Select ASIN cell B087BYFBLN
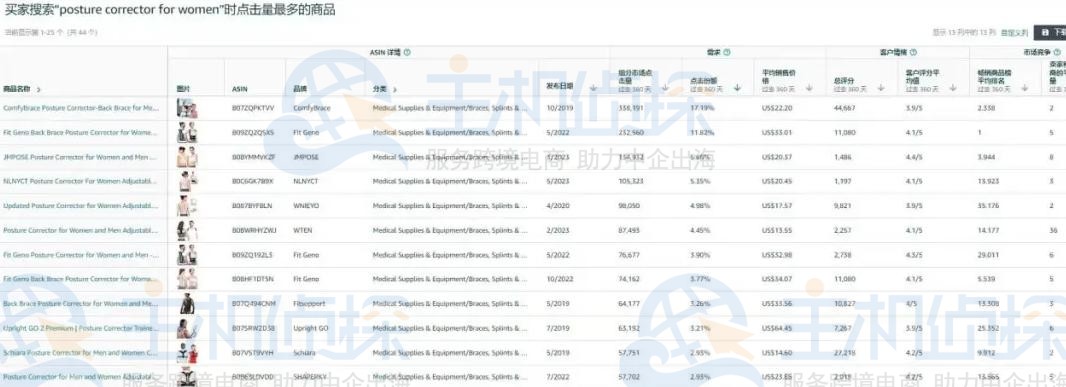 click(x=252, y=206)
